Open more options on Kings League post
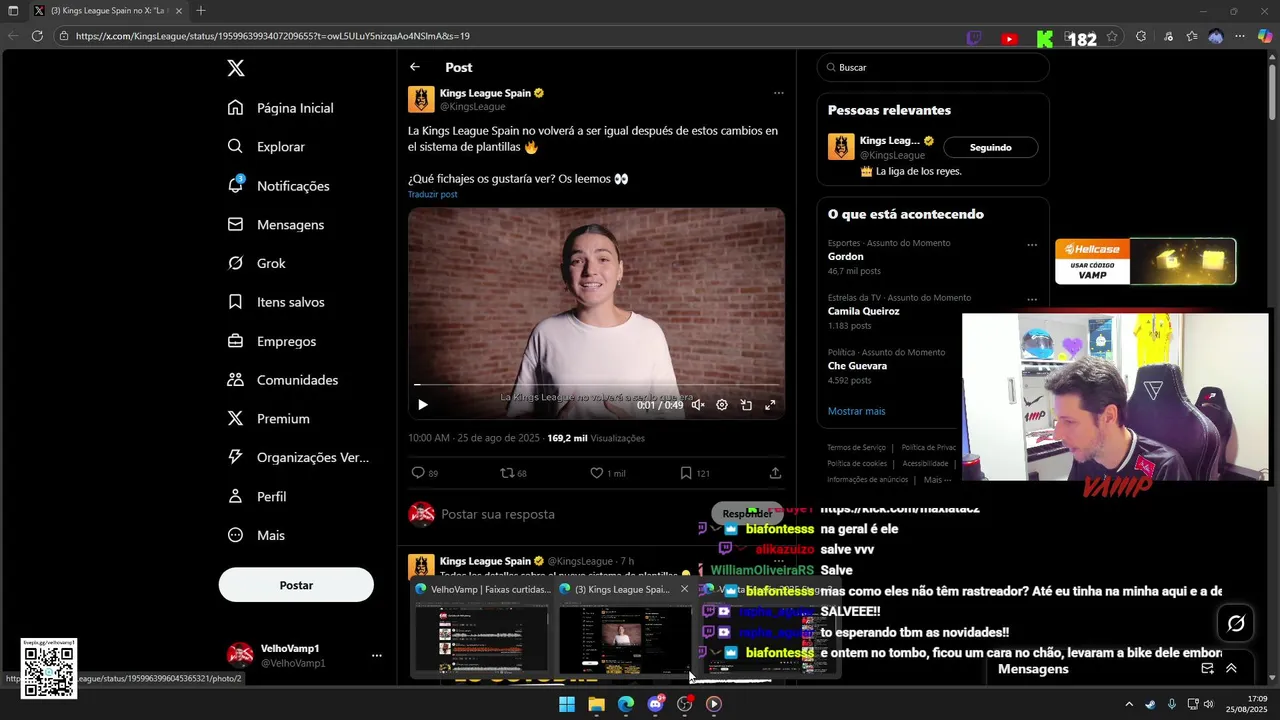 point(778,93)
